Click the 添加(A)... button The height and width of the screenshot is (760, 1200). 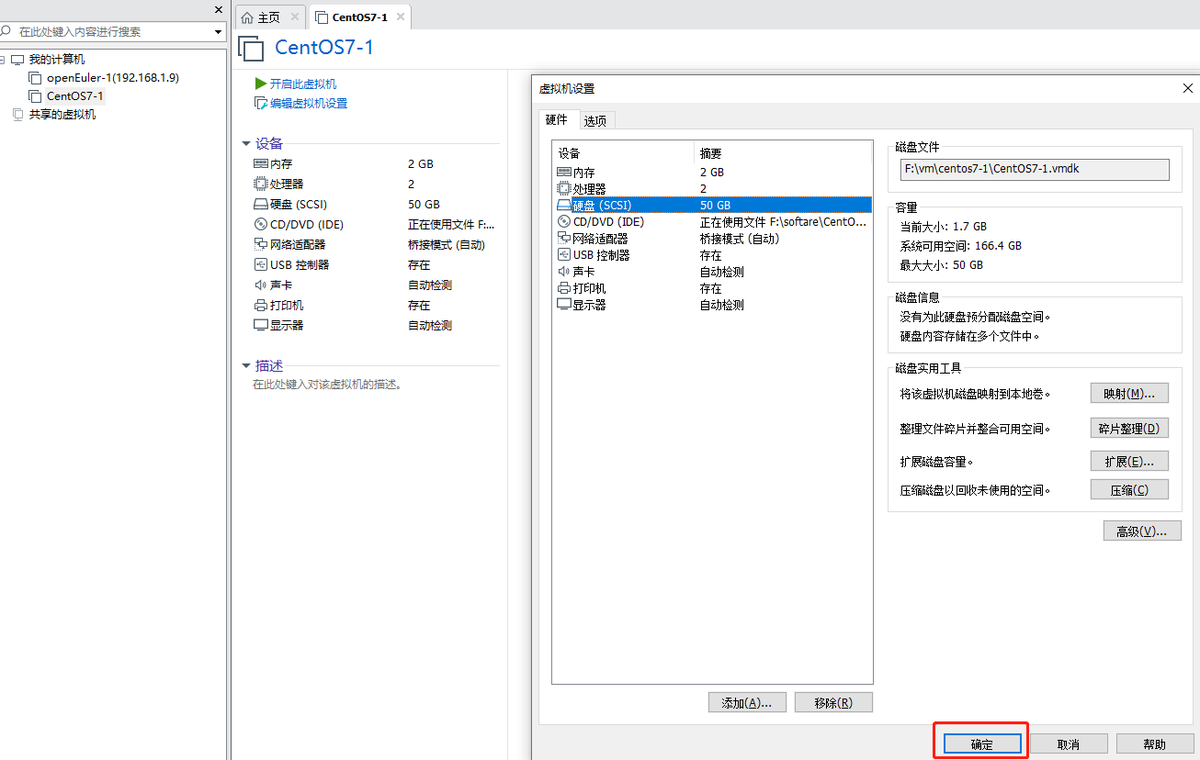pos(746,703)
